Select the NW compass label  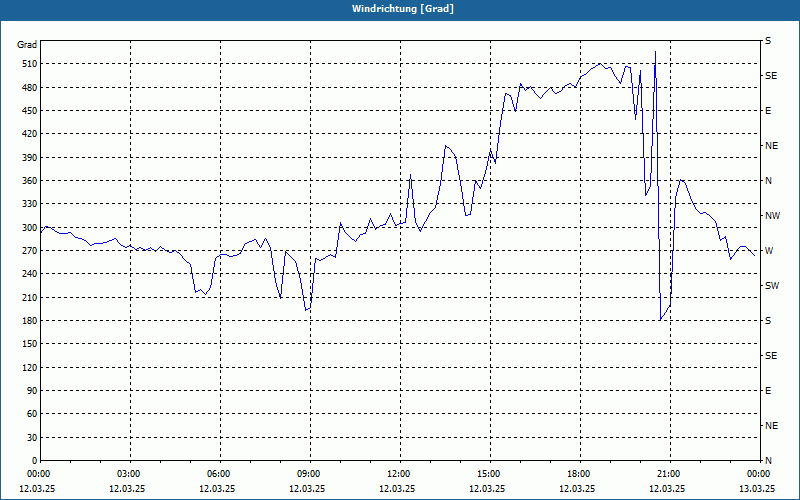pos(772,216)
